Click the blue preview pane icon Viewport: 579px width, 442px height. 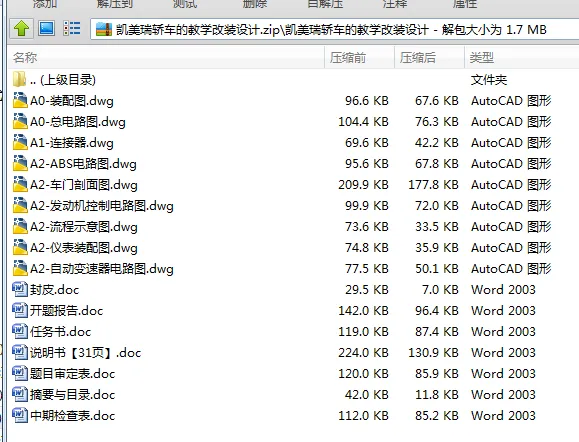pyautogui.click(x=47, y=28)
